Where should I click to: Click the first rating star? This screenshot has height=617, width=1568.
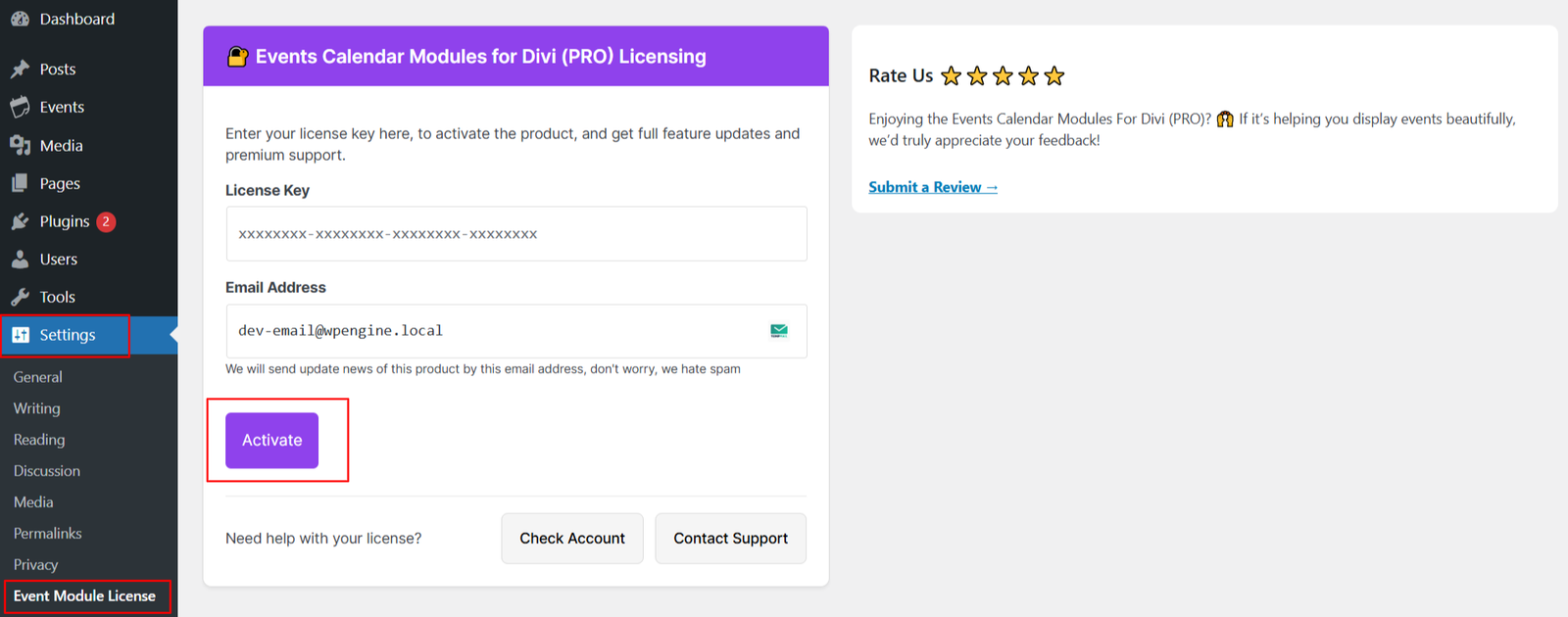click(951, 76)
